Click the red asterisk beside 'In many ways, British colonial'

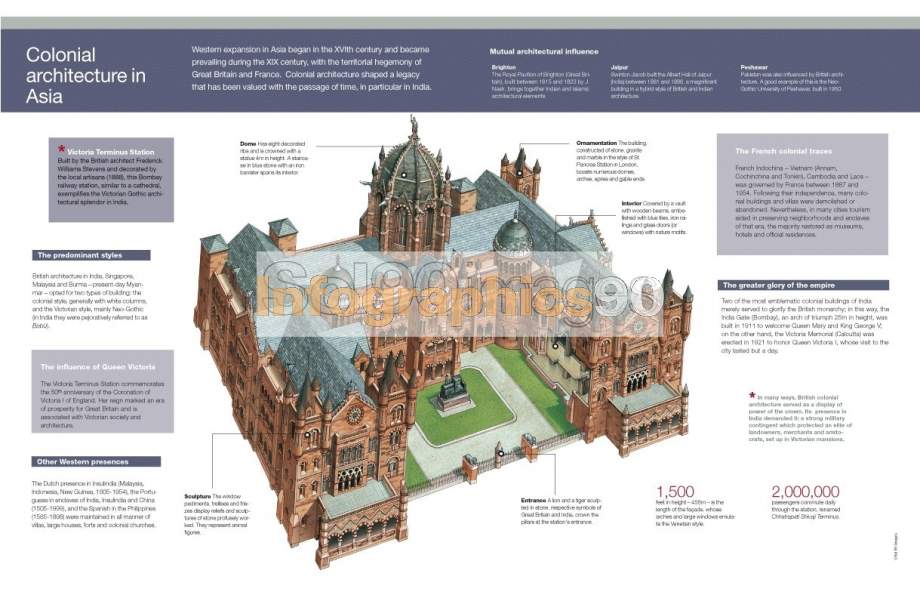[752, 395]
